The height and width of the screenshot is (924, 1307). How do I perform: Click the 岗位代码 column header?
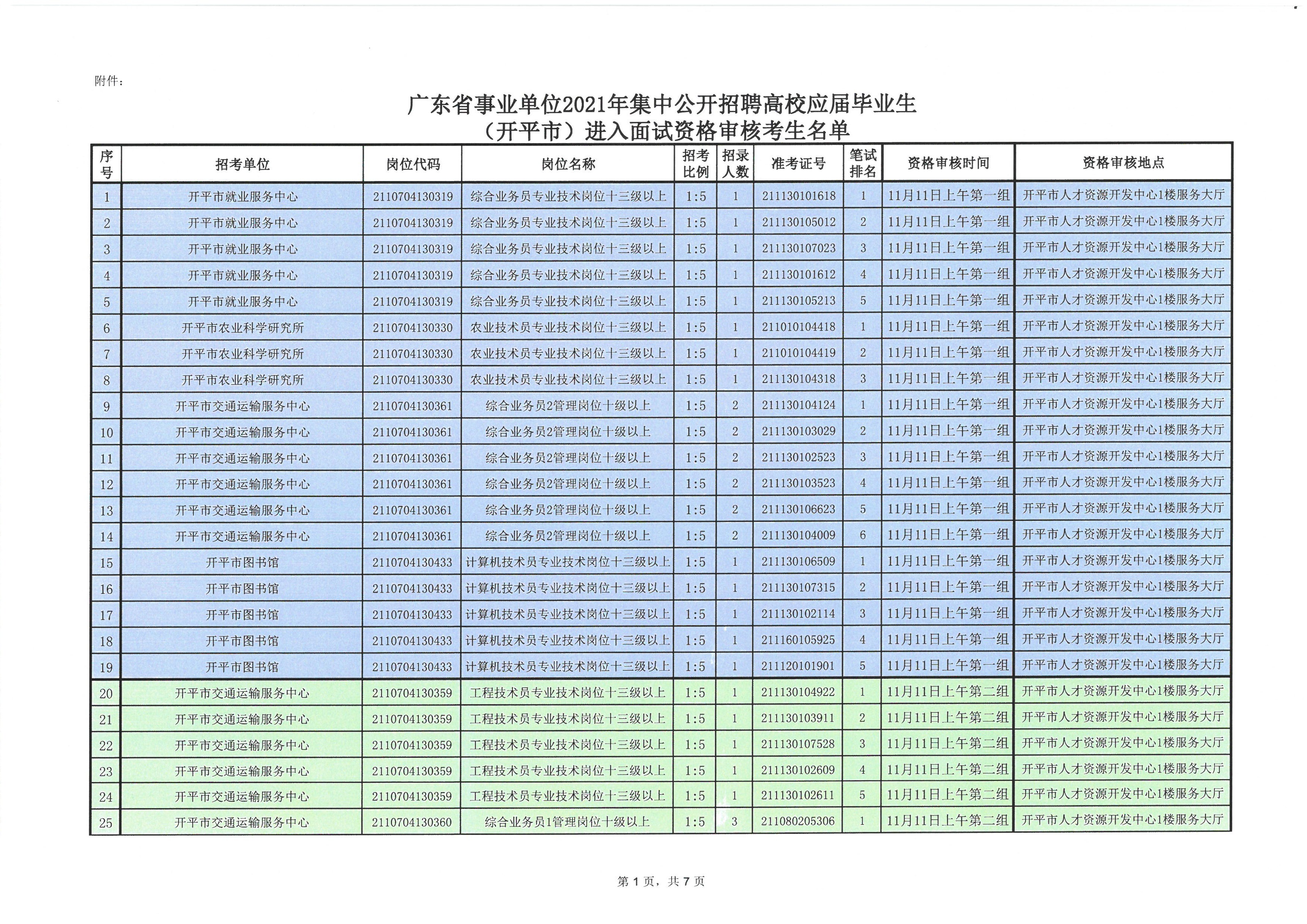pos(413,164)
